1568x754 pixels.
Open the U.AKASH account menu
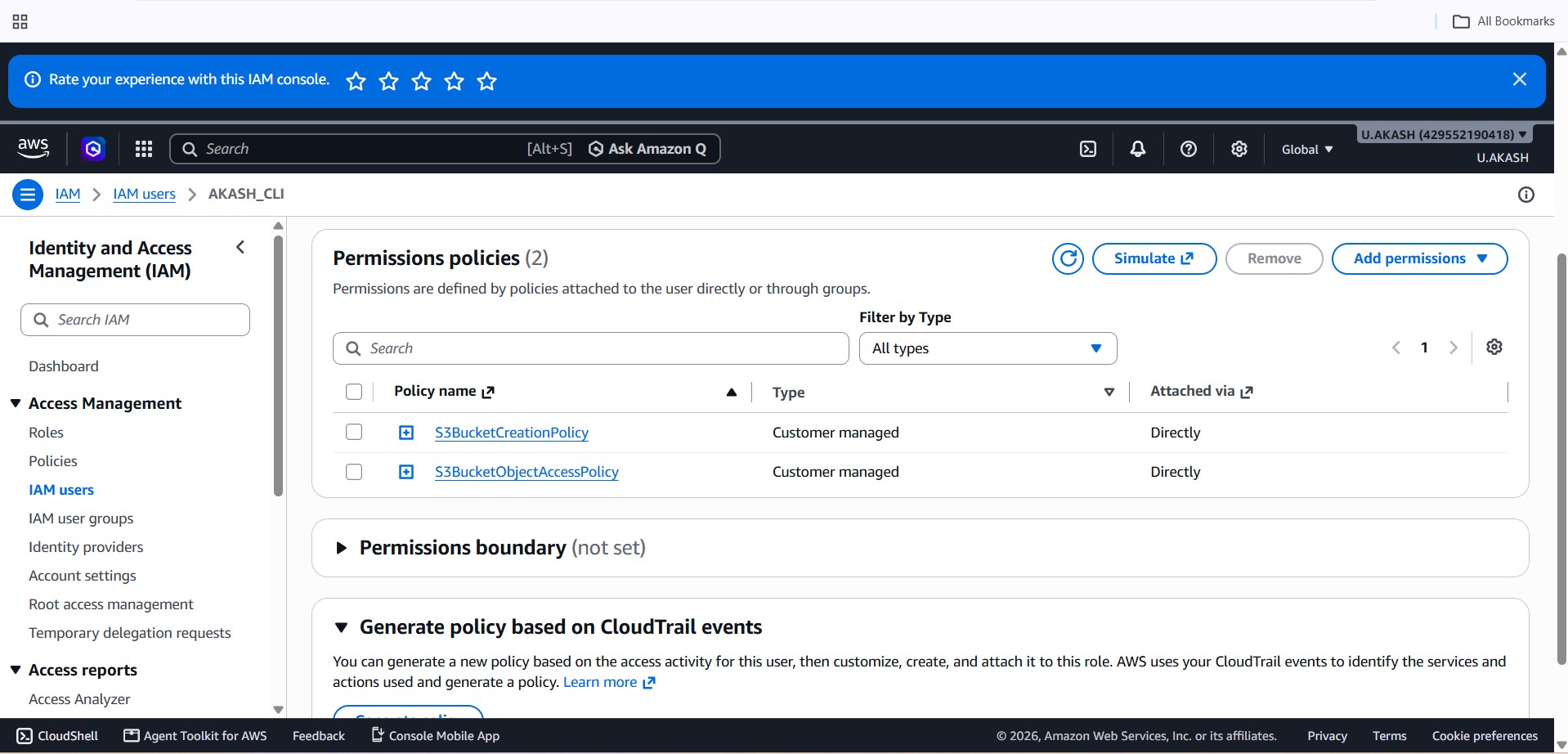click(1444, 134)
